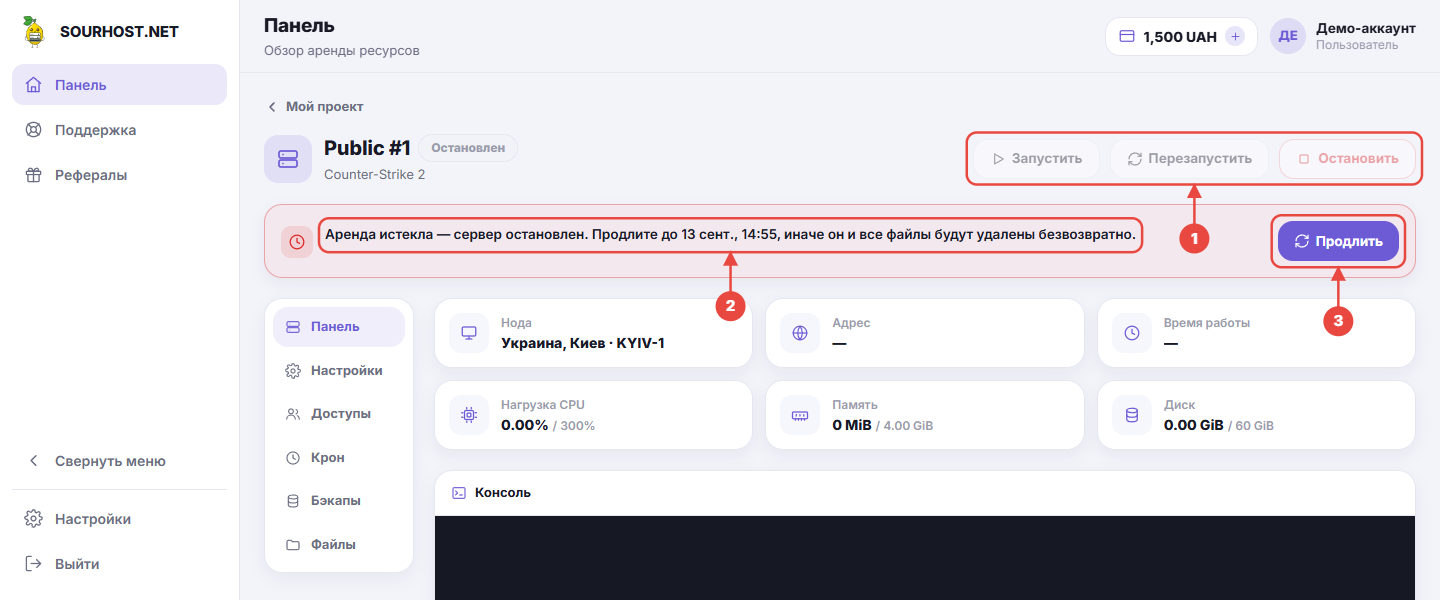Open the Рефералы sidebar item
This screenshot has width=1440, height=600.
[x=119, y=175]
